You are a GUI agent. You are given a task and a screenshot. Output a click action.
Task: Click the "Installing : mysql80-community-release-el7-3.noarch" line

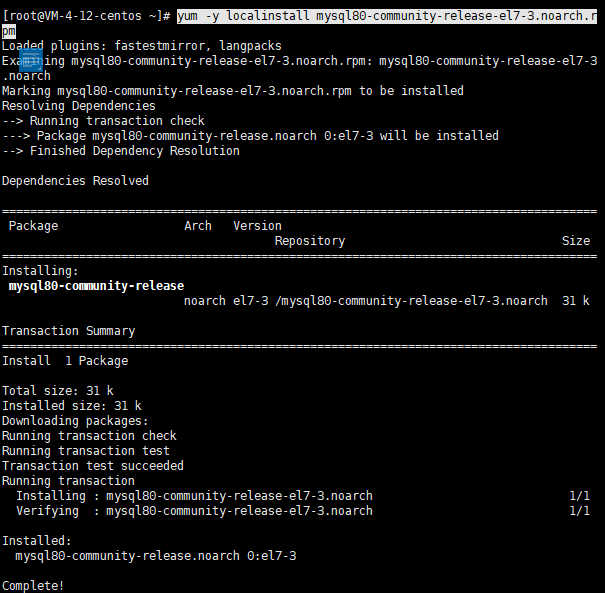(x=194, y=496)
